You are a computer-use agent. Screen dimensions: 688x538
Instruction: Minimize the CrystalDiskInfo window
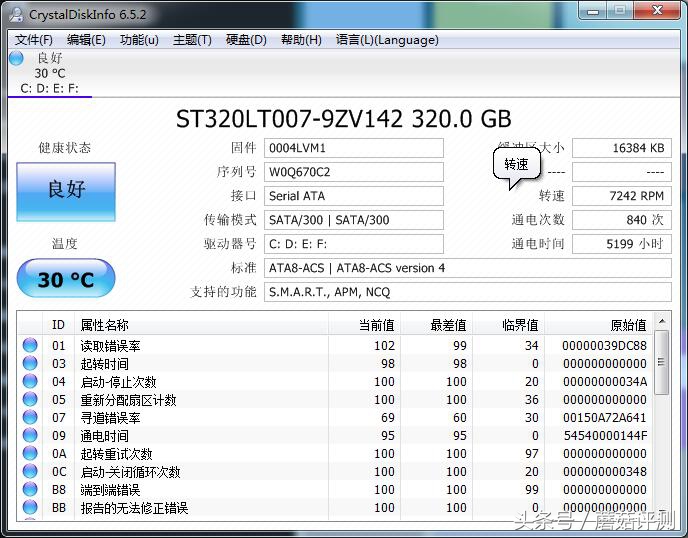(x=593, y=11)
